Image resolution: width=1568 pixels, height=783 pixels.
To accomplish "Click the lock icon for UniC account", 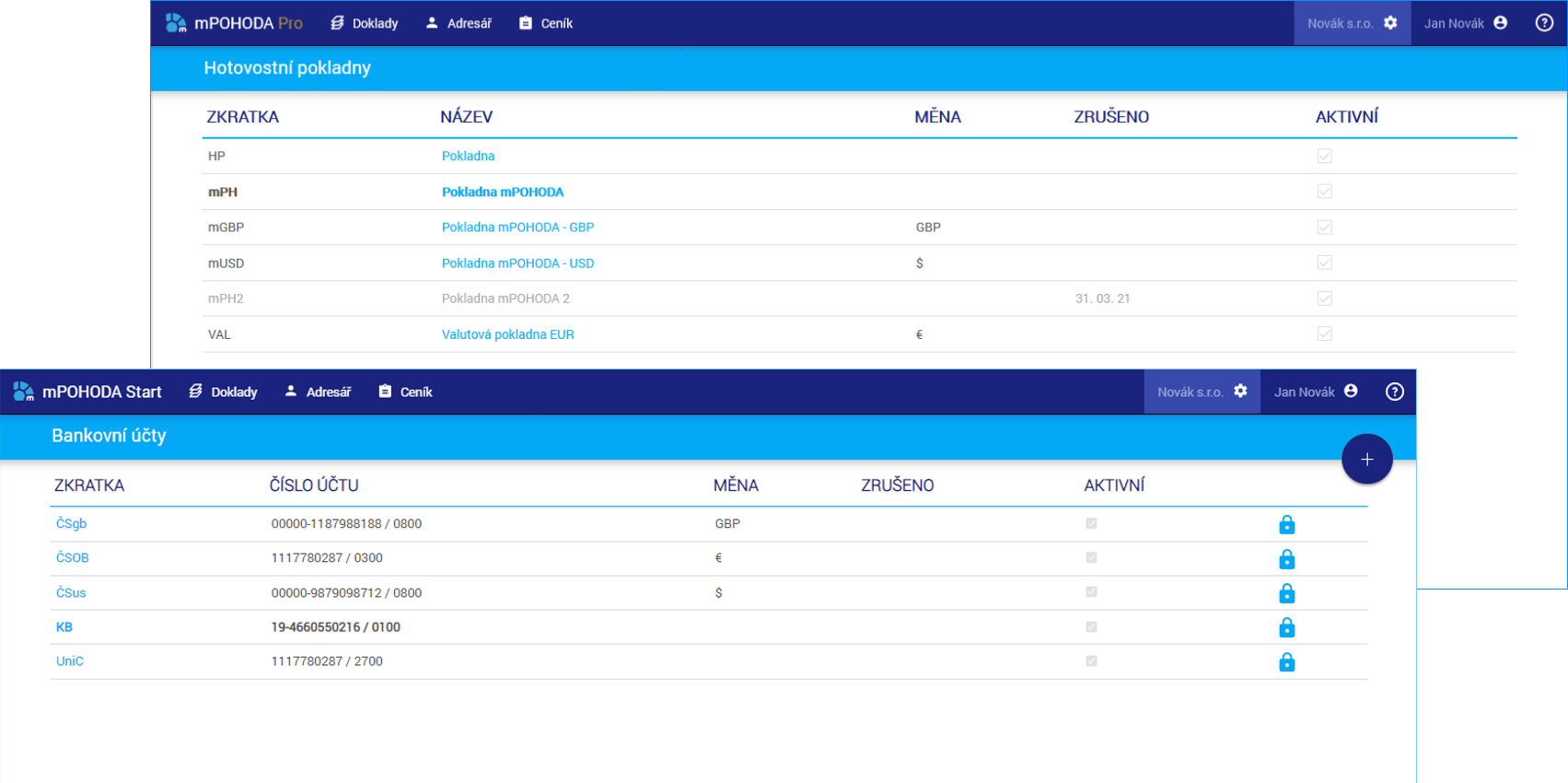I will (1287, 662).
